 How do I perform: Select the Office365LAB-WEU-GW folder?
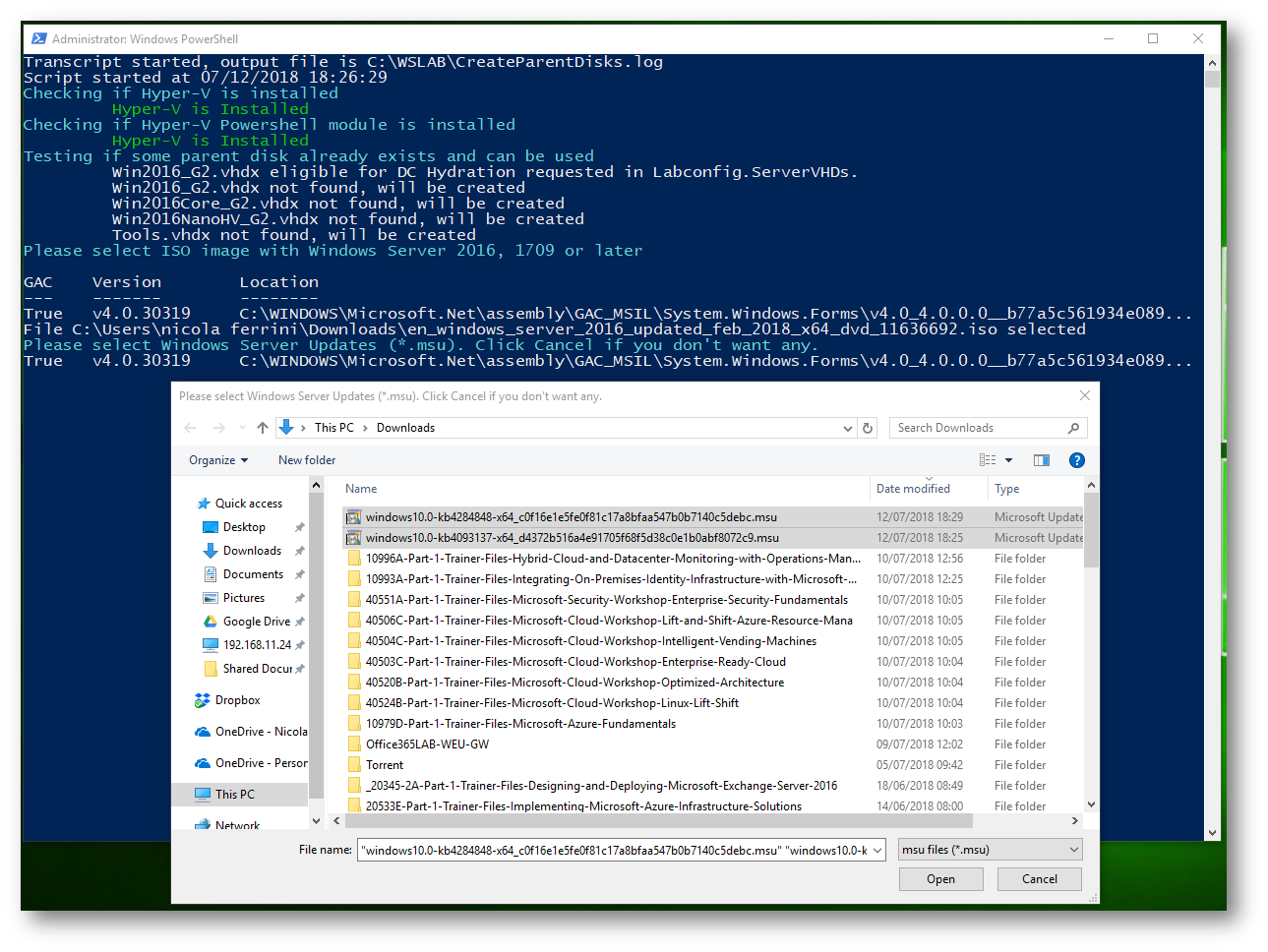(x=713, y=744)
